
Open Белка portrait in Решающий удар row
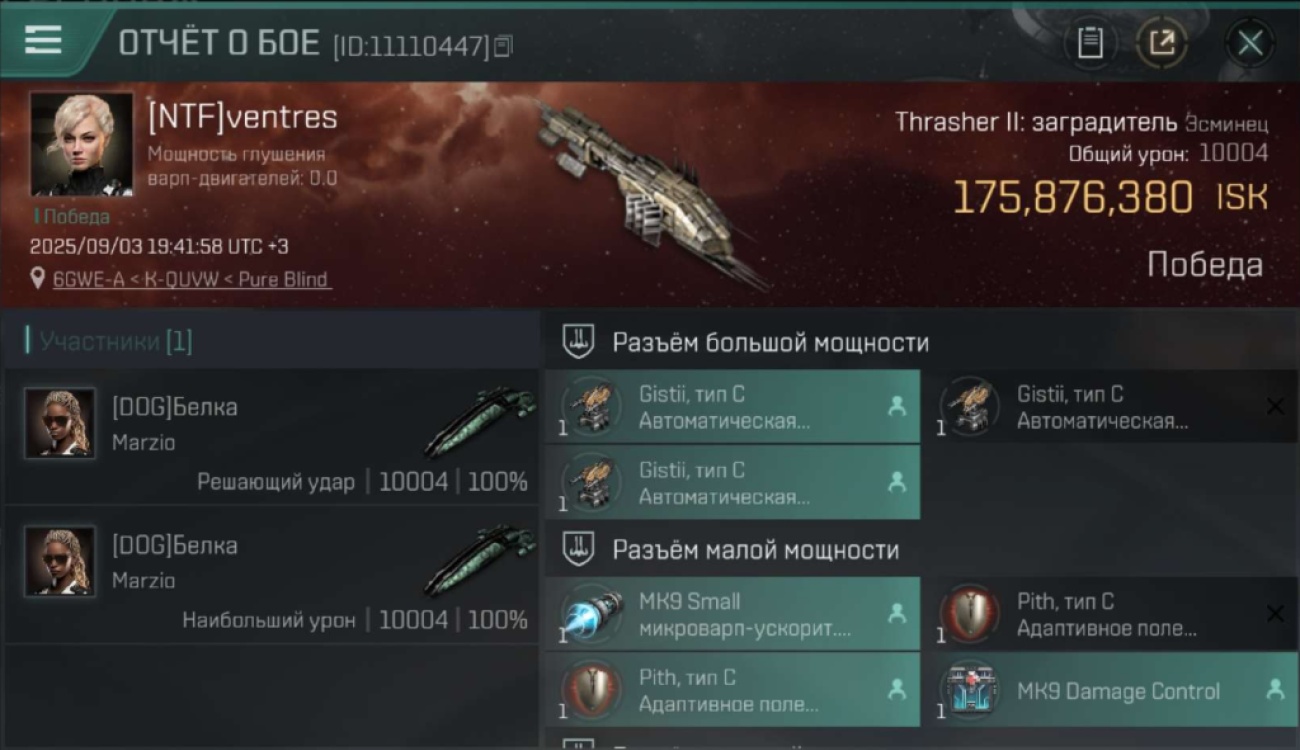pyautogui.click(x=59, y=423)
